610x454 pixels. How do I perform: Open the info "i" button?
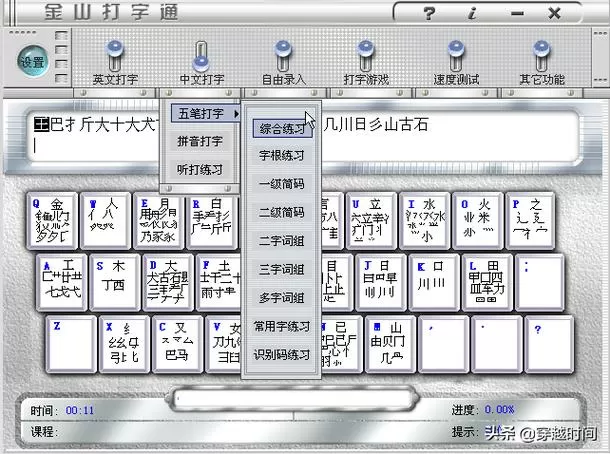coord(472,14)
